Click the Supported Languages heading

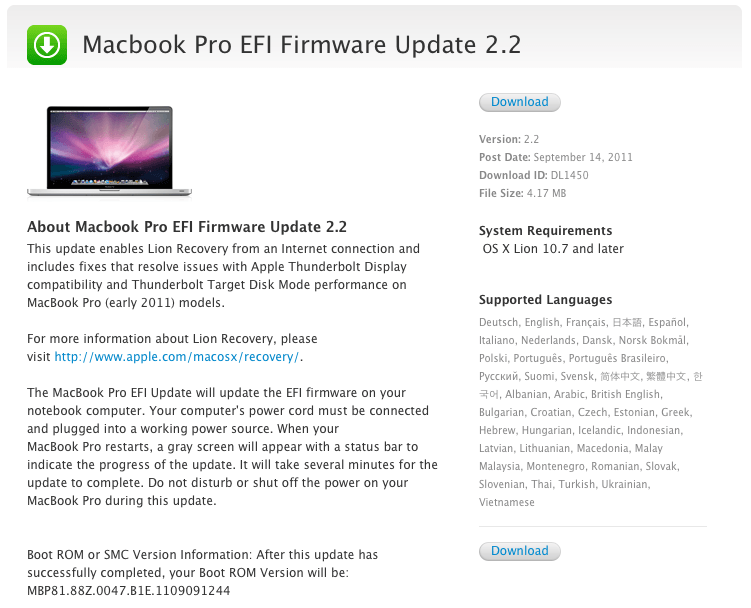tap(546, 300)
